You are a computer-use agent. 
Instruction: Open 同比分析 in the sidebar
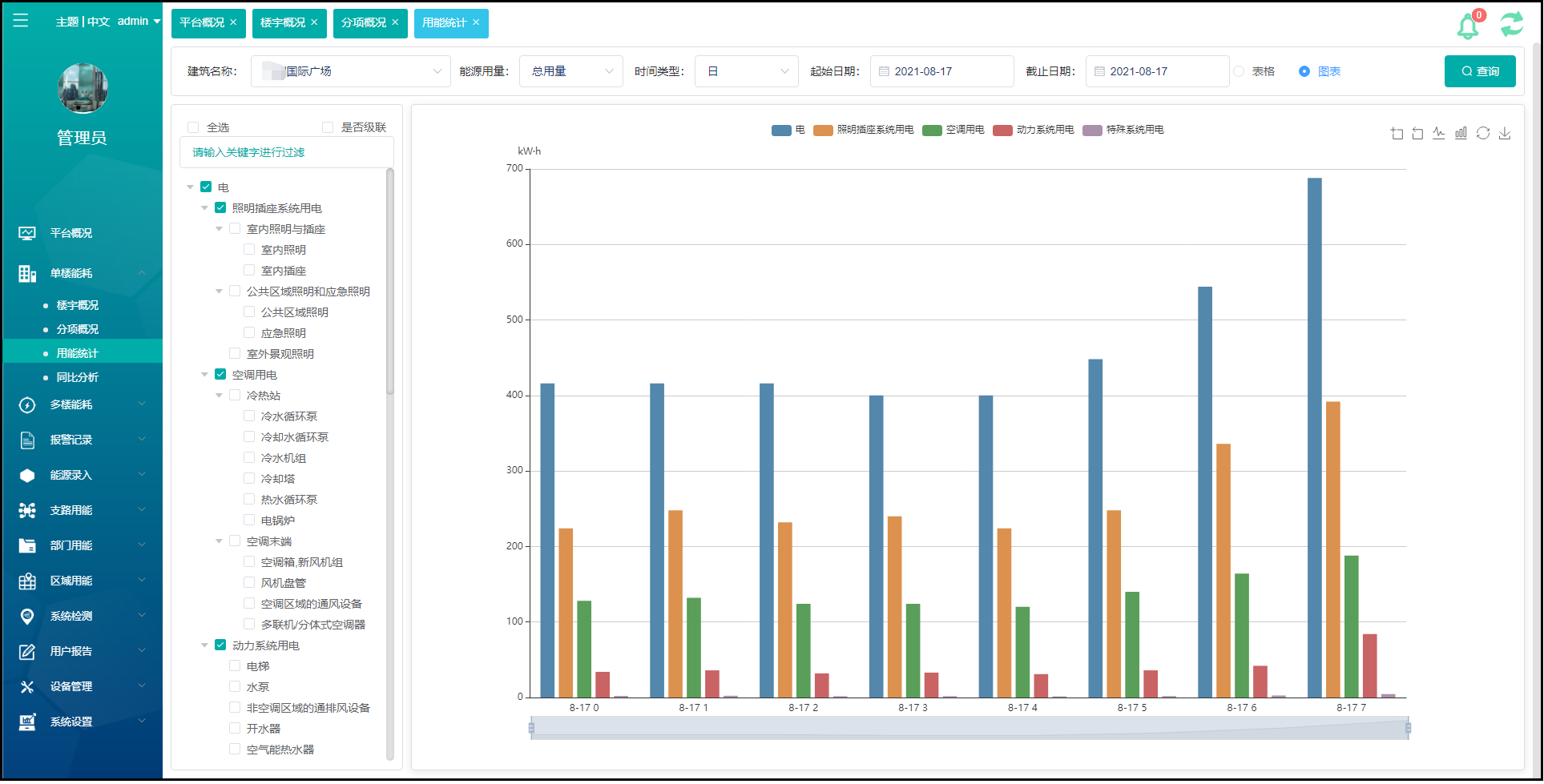point(78,377)
